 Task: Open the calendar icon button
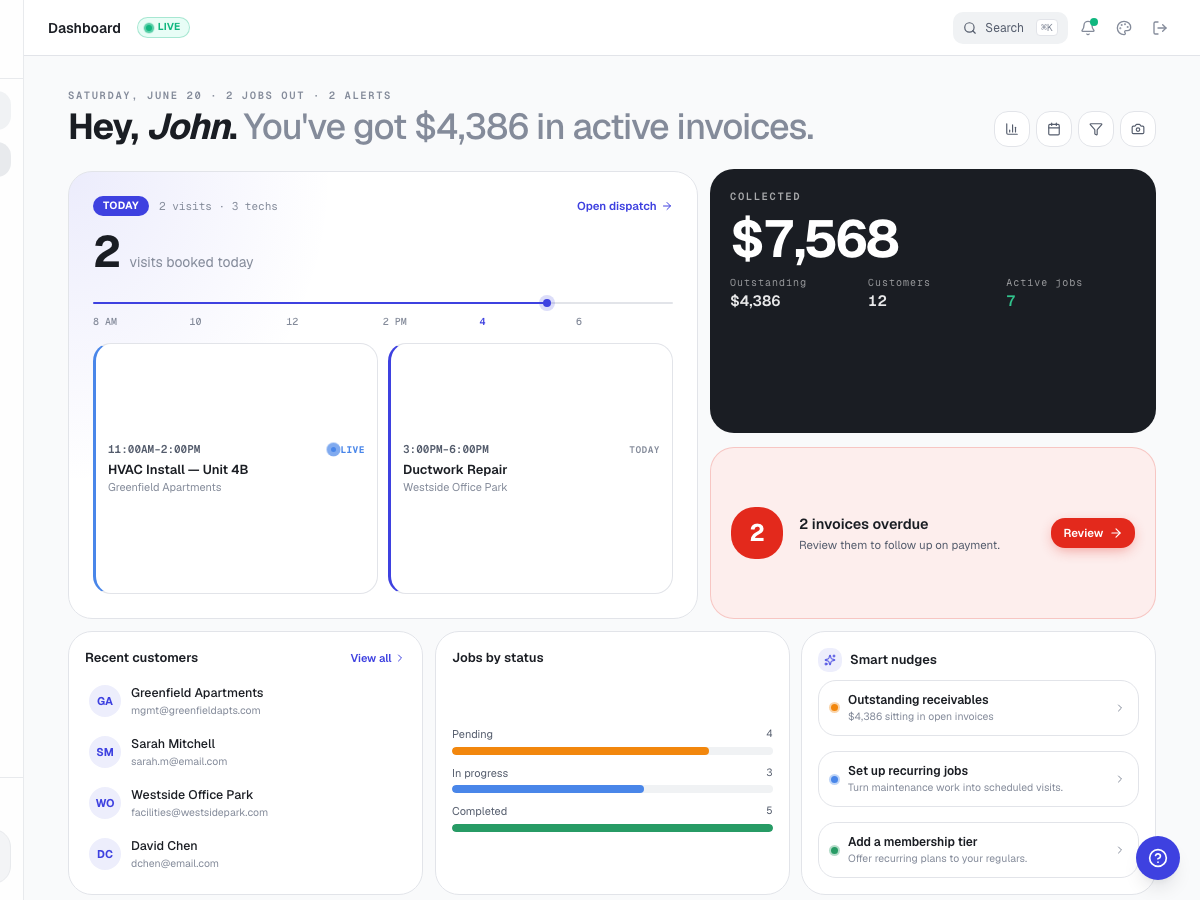coord(1054,129)
